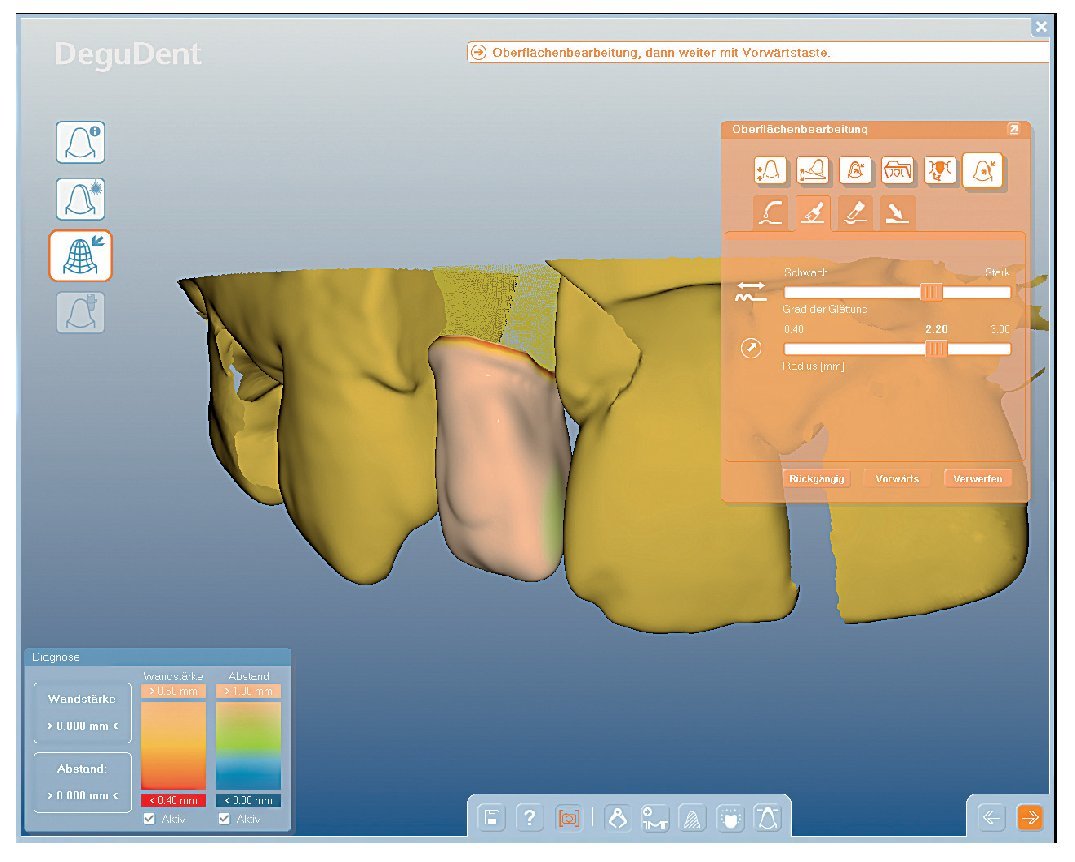Toggle the Aktiv checkbox under Wandstärke
The image size is (1075, 862).
click(x=149, y=819)
